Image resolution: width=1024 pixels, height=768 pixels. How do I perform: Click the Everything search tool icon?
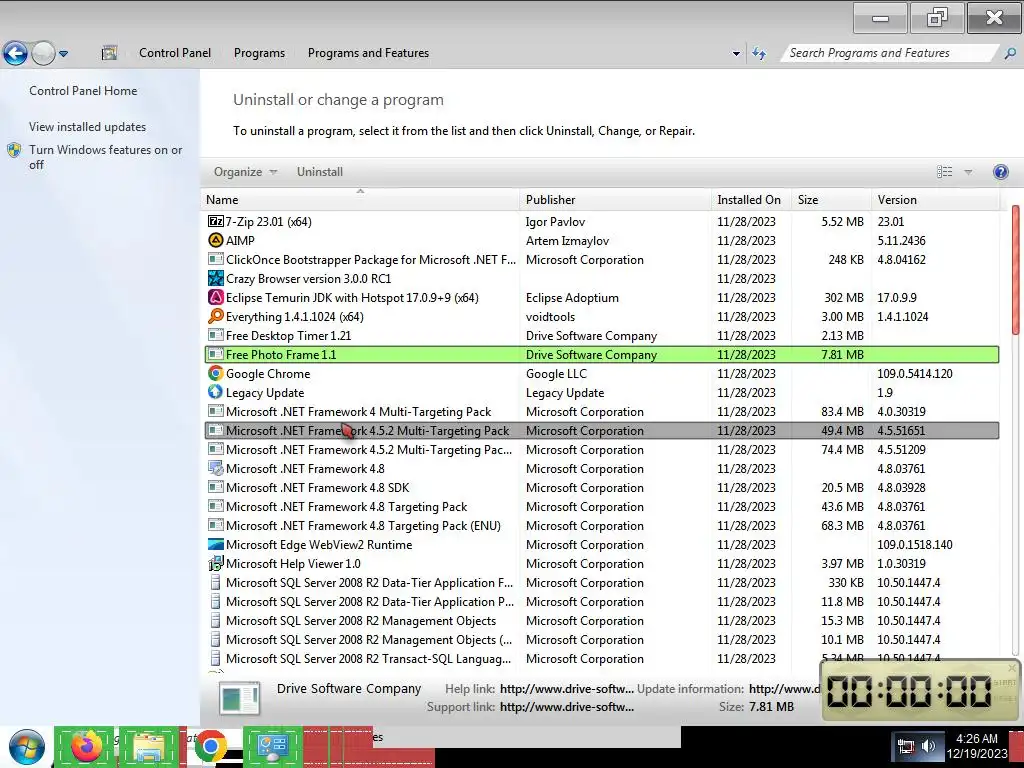pos(216,316)
